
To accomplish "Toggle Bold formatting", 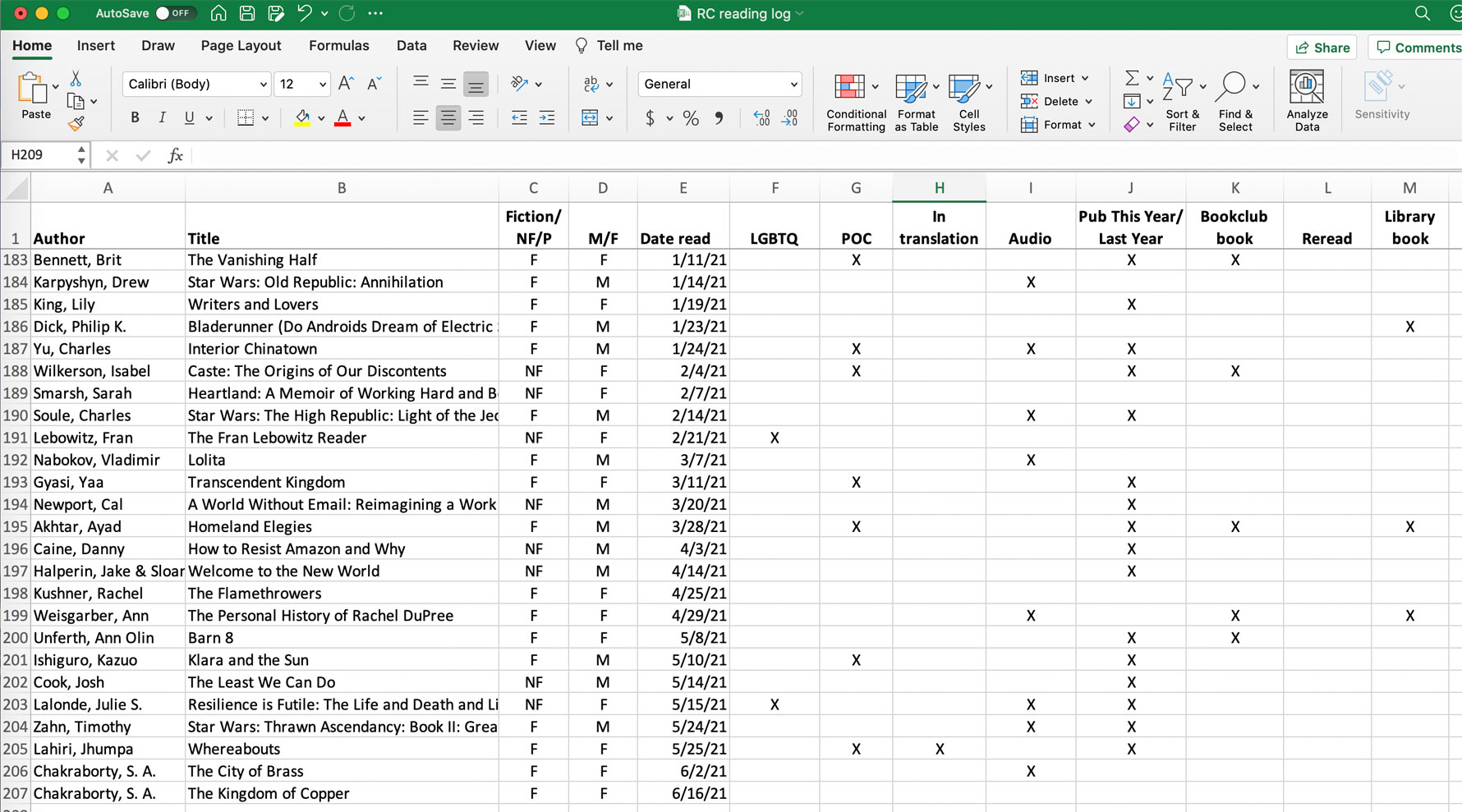I will 135,118.
